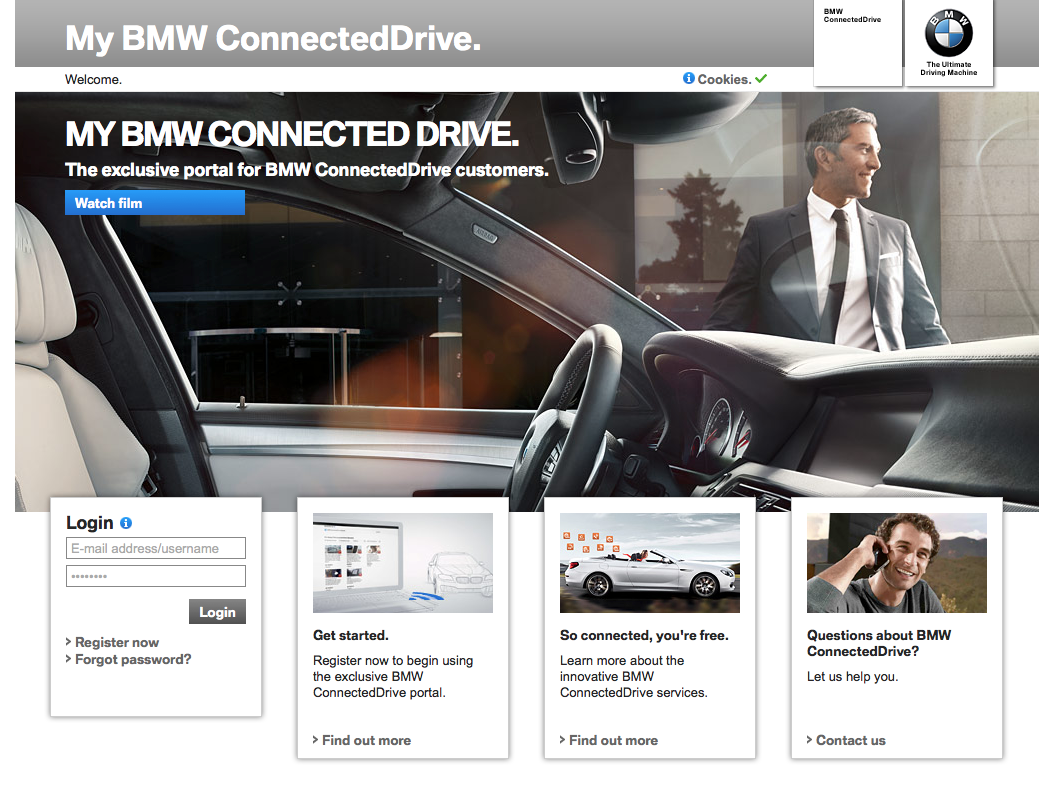Open Find out more under So connected
1059x800 pixels.
click(613, 740)
